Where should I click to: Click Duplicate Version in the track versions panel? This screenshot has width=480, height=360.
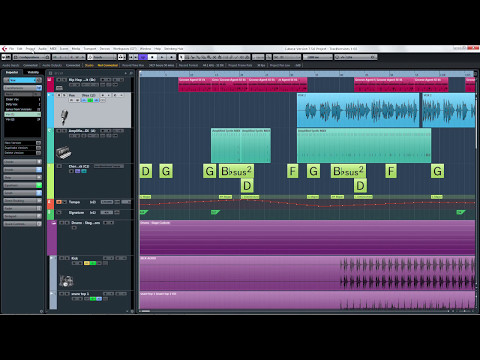pos(22,148)
